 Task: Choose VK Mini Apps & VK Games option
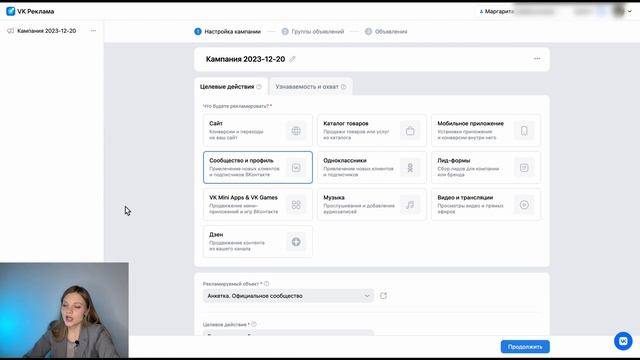coord(258,204)
